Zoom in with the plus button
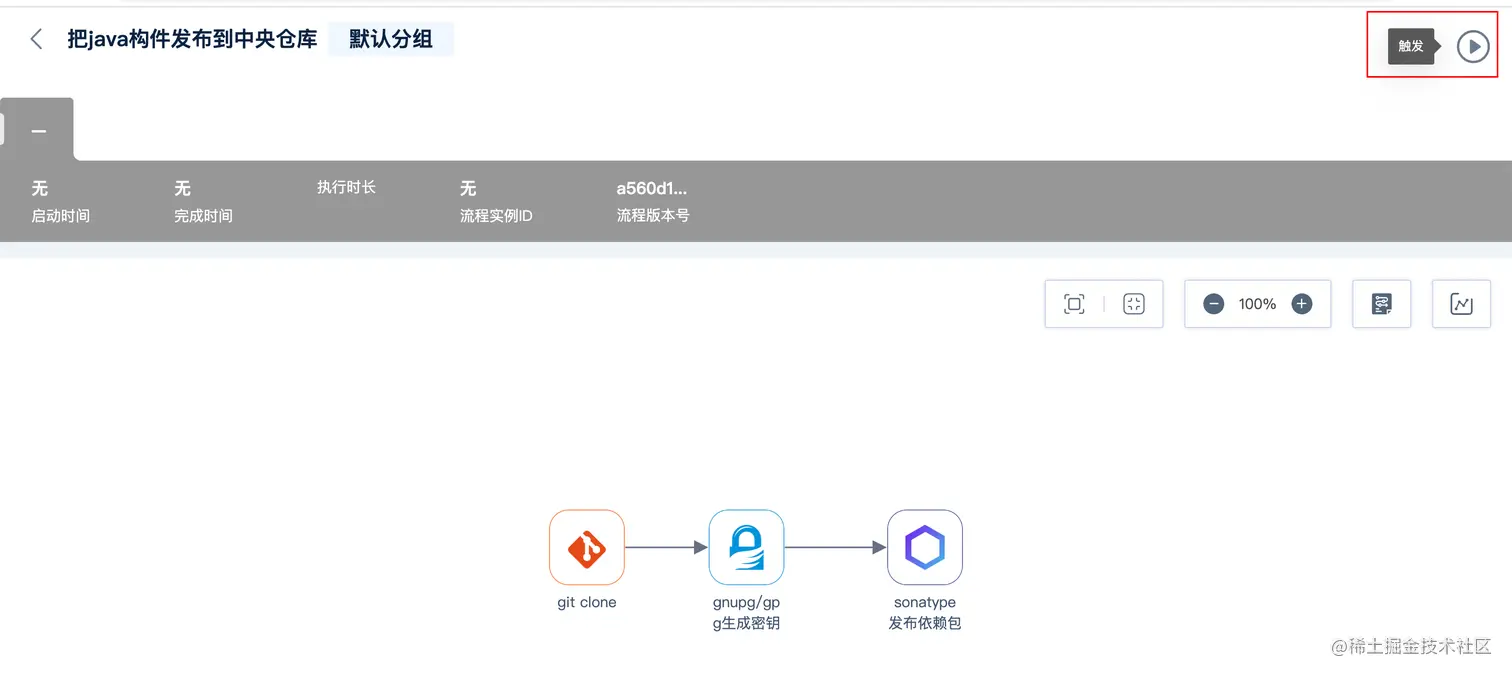This screenshot has height=677, width=1512. click(1301, 304)
